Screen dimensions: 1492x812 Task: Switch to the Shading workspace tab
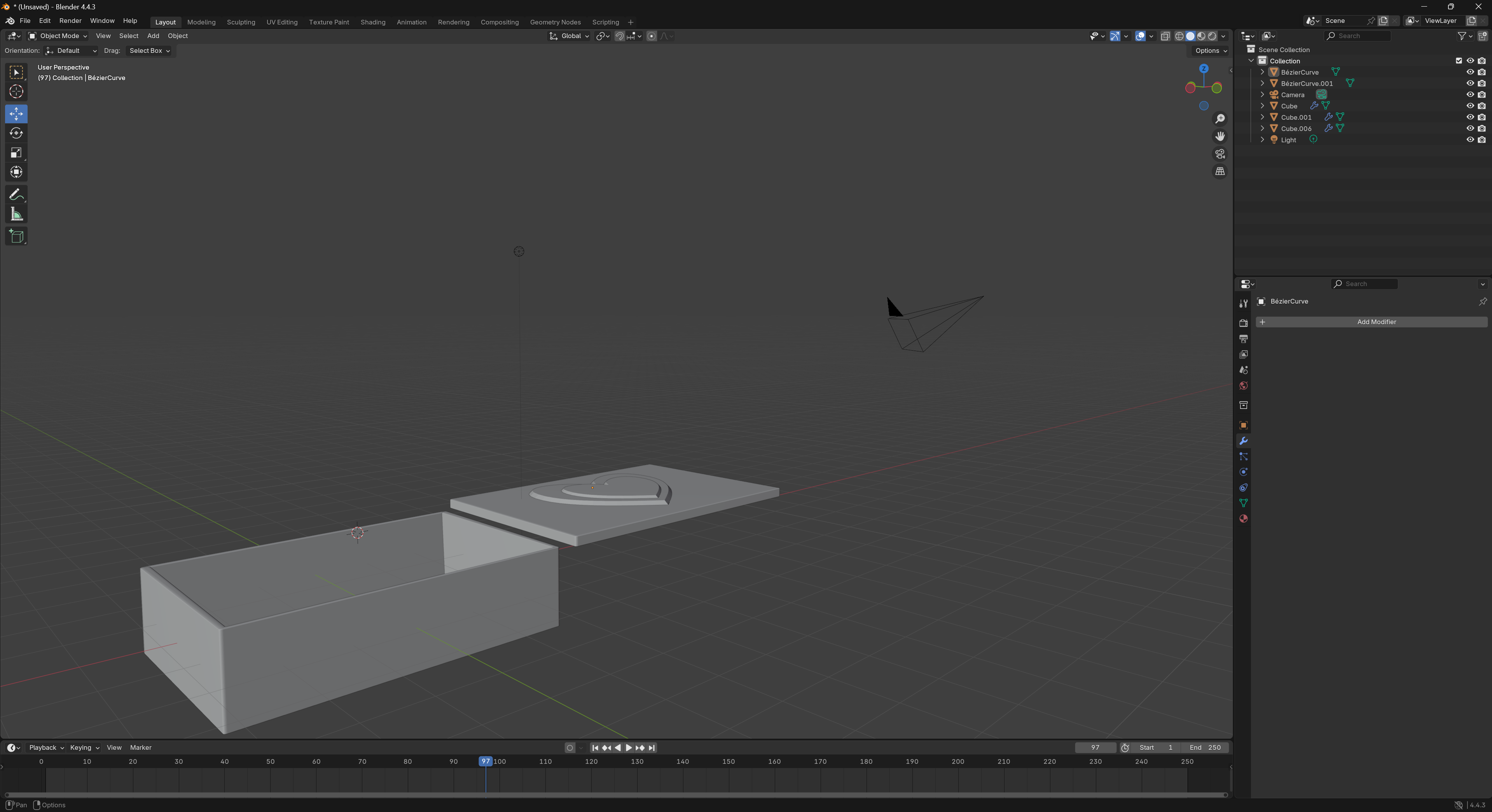(x=372, y=22)
